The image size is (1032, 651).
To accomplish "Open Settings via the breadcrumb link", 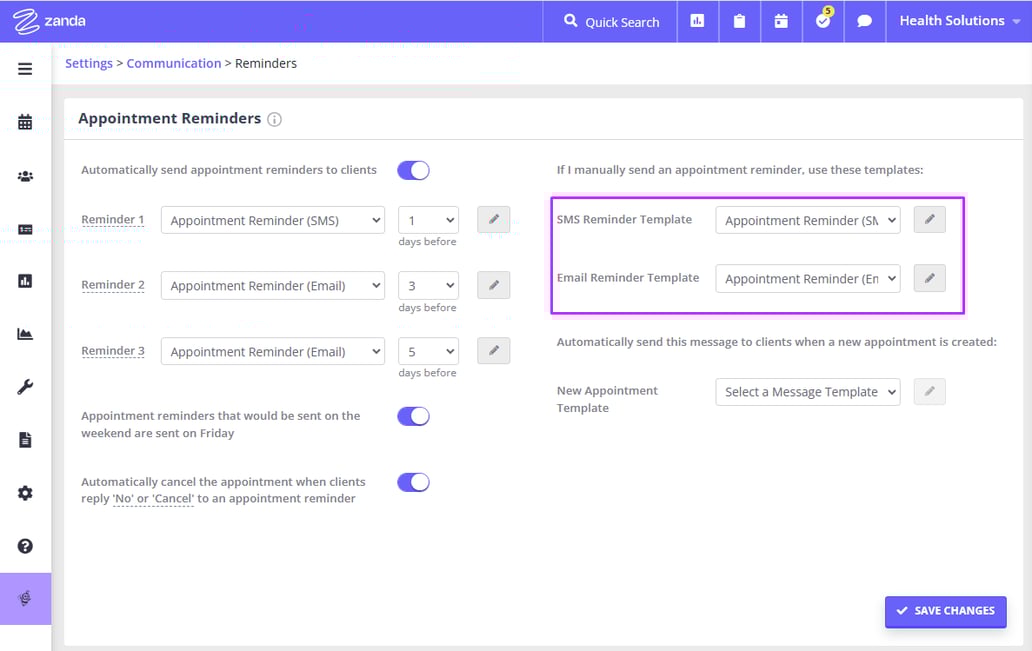I will [88, 63].
